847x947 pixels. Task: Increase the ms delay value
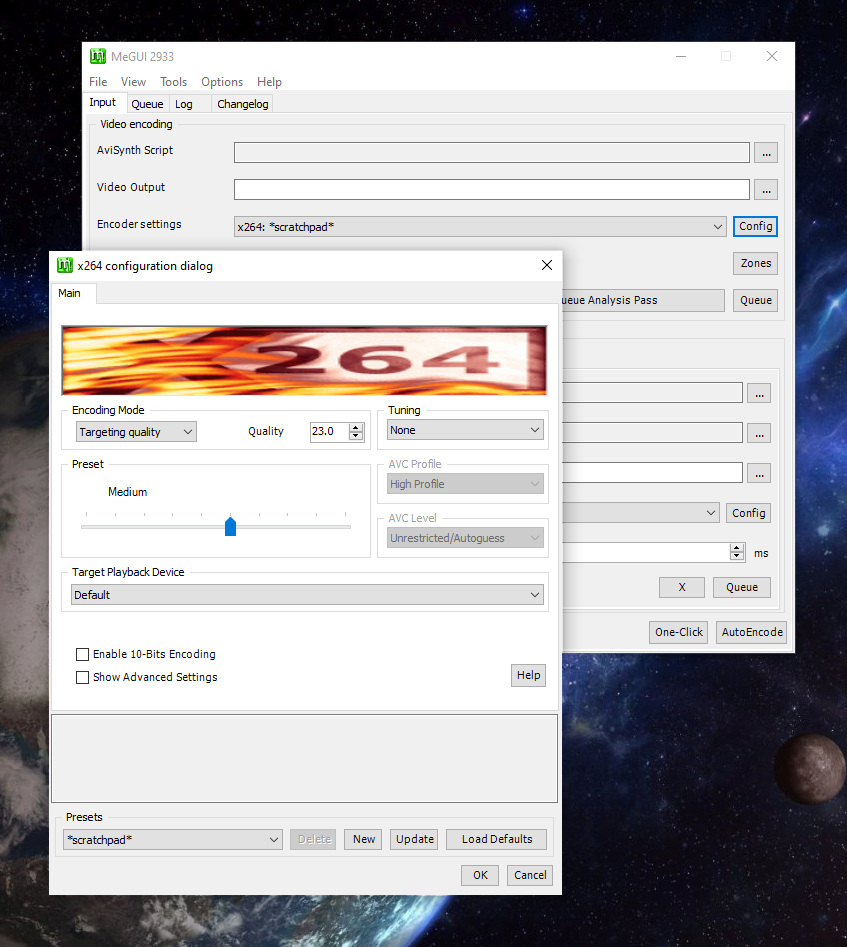coord(736,548)
